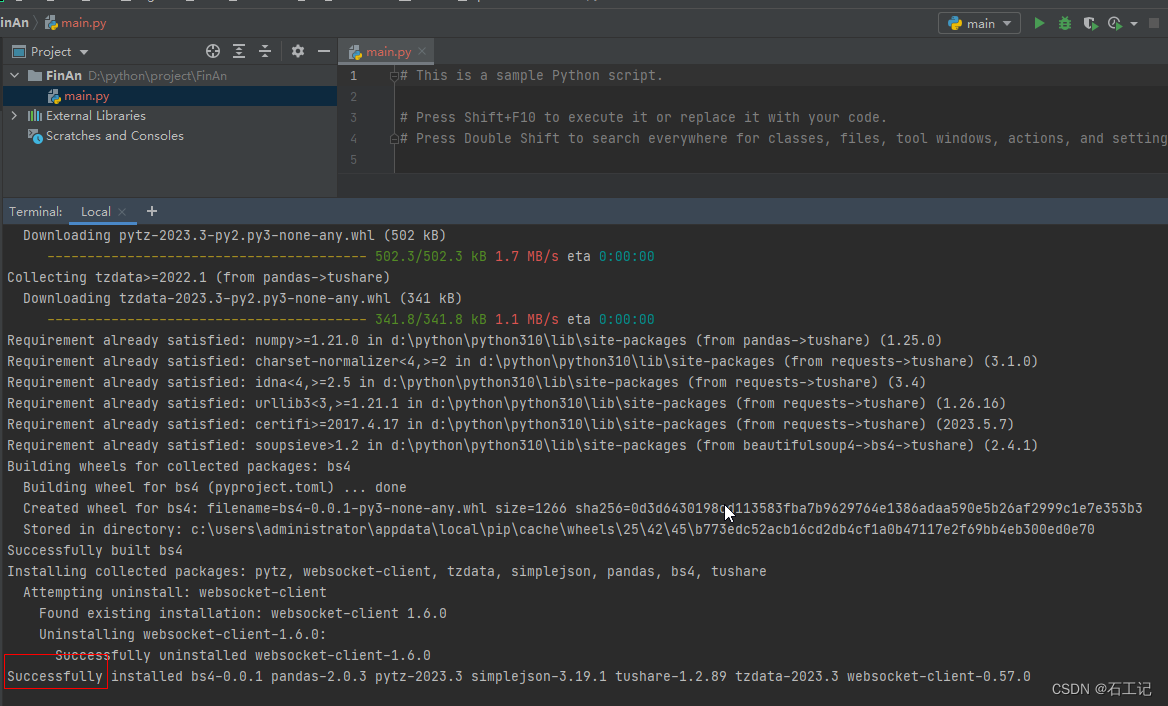Click the 'Installing collected packages' terminal line
This screenshot has width=1168, height=706.
[x=387, y=571]
